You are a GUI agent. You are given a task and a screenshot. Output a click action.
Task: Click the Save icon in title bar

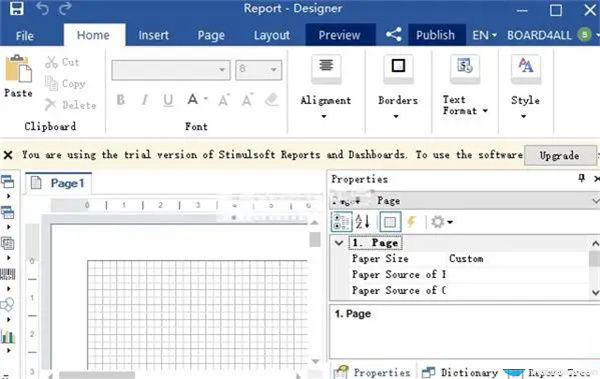(x=16, y=8)
